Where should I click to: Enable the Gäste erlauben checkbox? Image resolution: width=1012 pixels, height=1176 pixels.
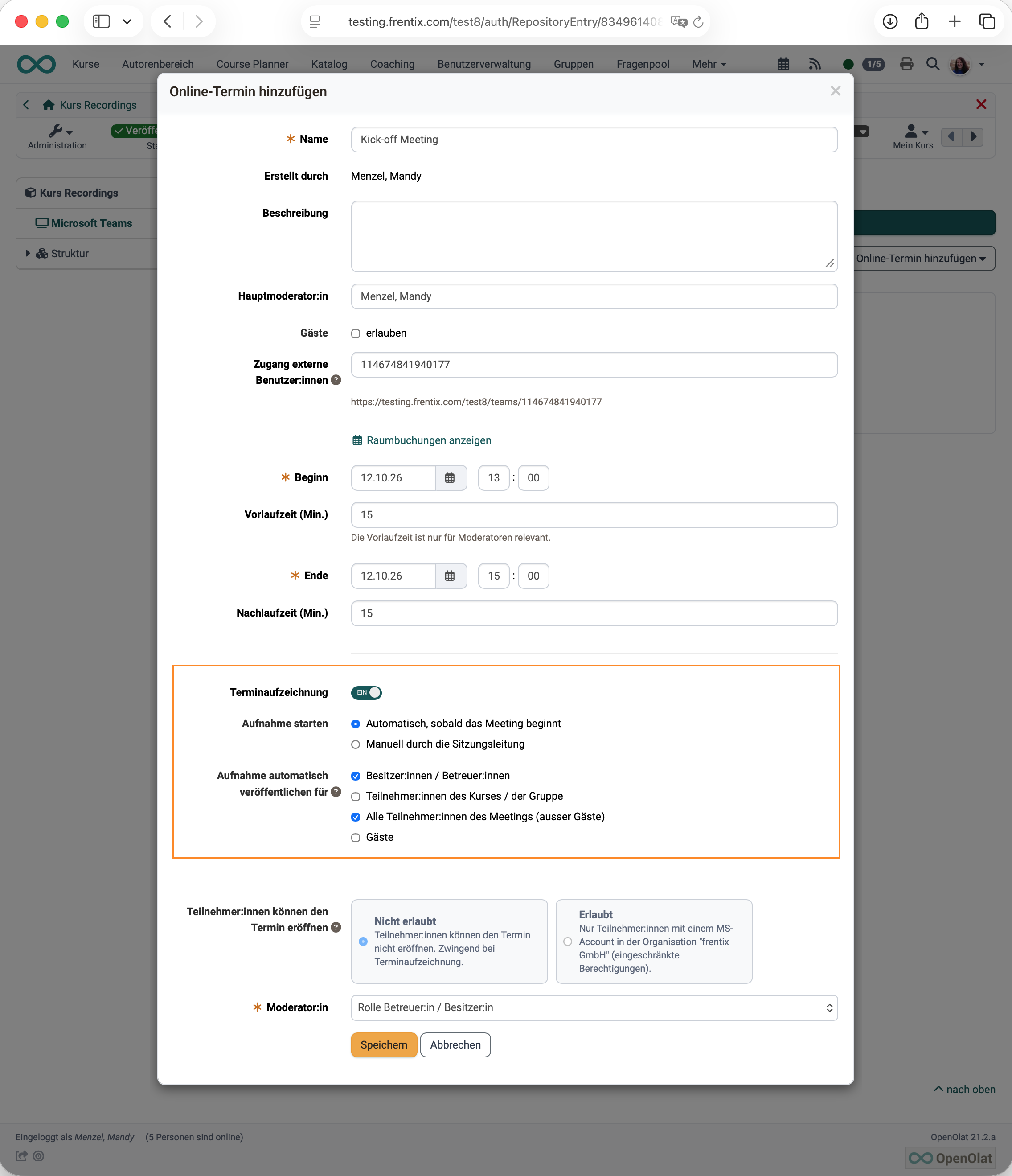pos(356,334)
